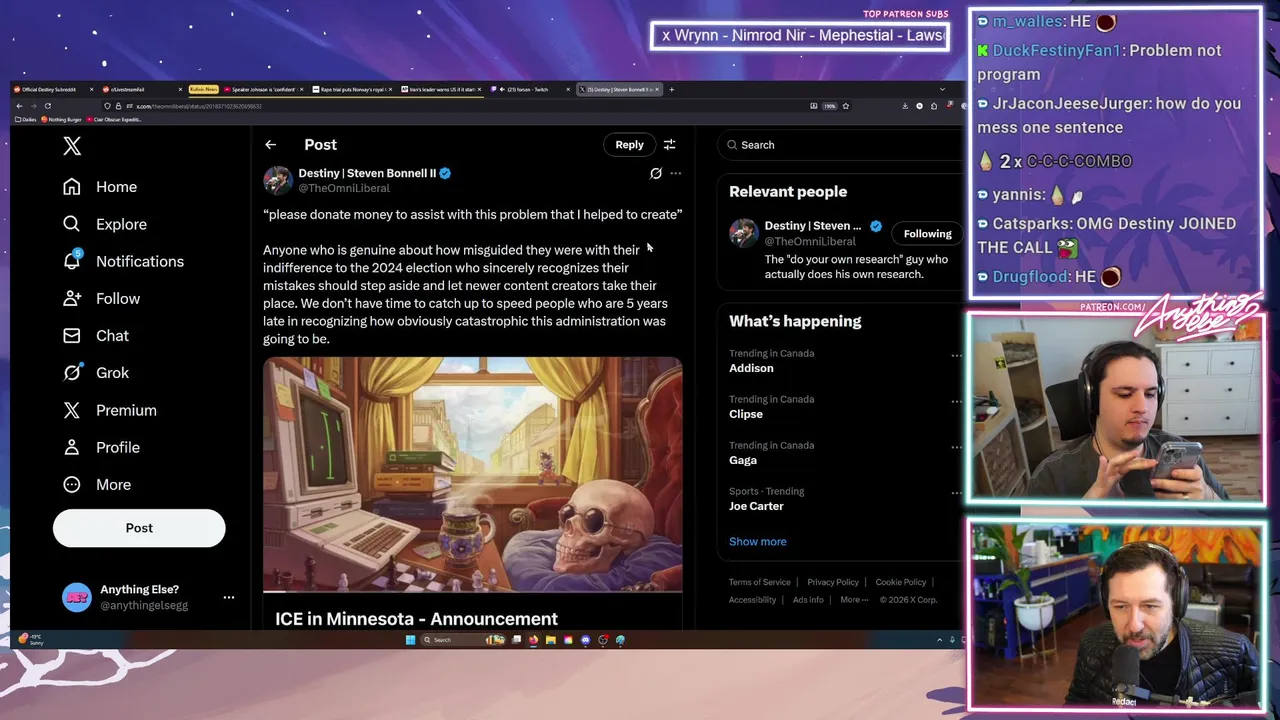
Task: Click the X logo in sidebar
Action: (x=72, y=146)
